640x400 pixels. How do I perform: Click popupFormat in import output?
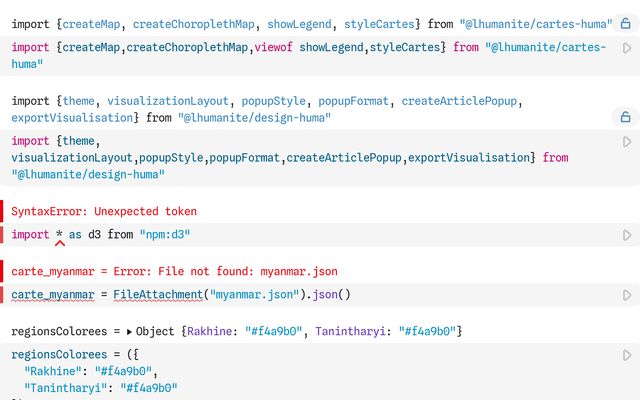pyautogui.click(x=353, y=101)
